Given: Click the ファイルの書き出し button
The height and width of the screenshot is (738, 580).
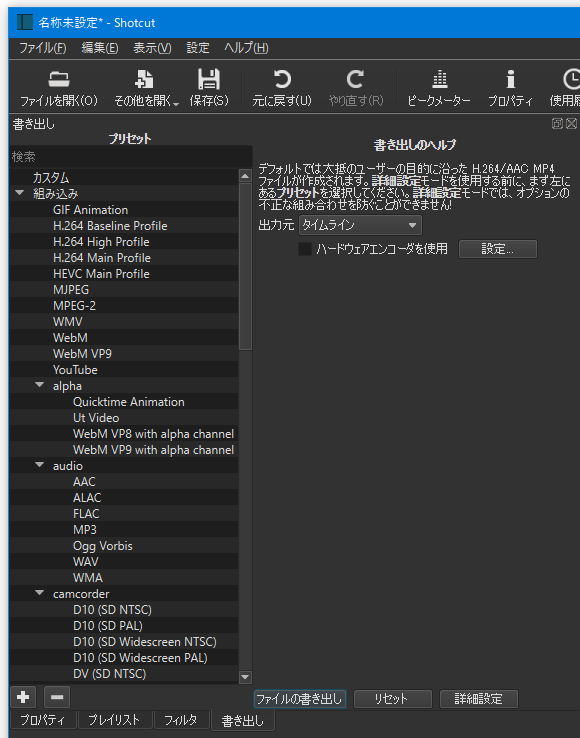Looking at the screenshot, I should click(299, 699).
